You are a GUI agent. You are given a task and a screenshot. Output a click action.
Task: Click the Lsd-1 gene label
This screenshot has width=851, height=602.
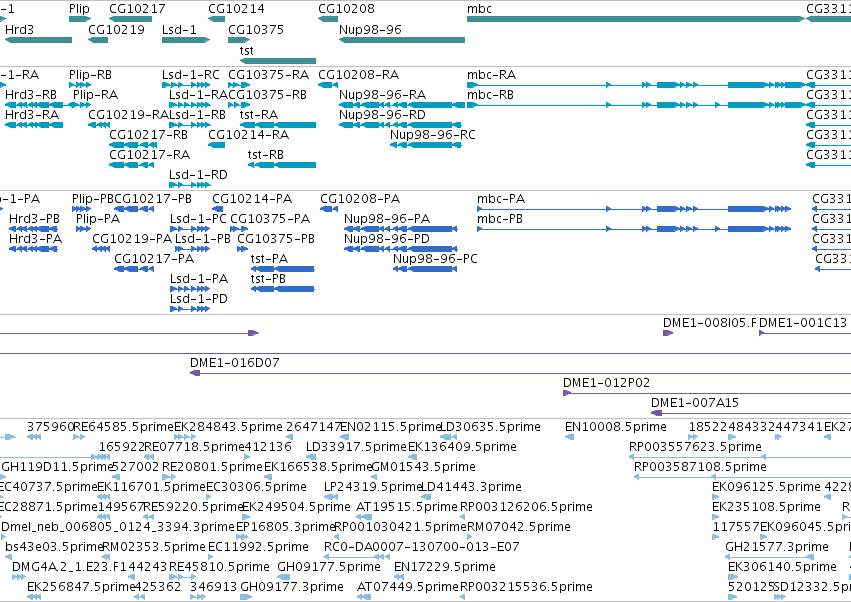click(179, 30)
